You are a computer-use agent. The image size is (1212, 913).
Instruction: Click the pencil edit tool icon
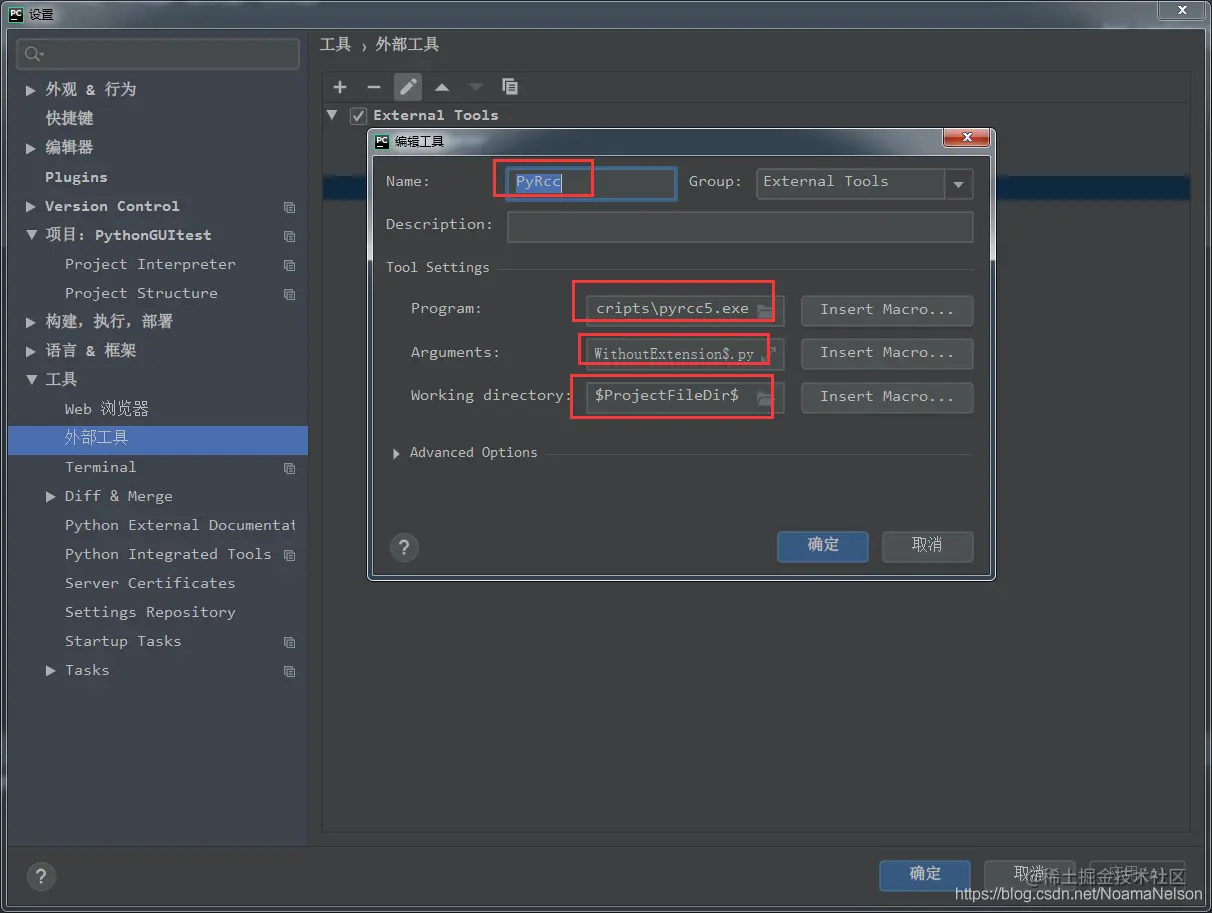point(408,87)
